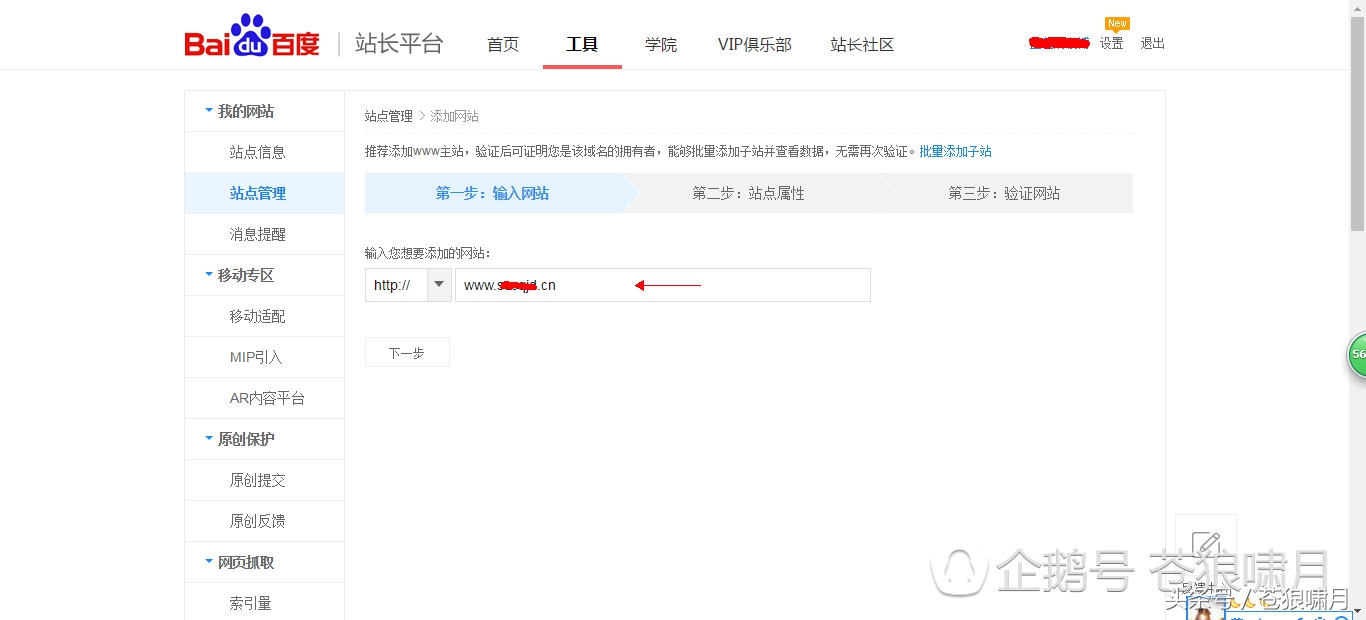1366x620 pixels.
Task: Open the VIP俱乐部 menu item
Action: tap(754, 44)
